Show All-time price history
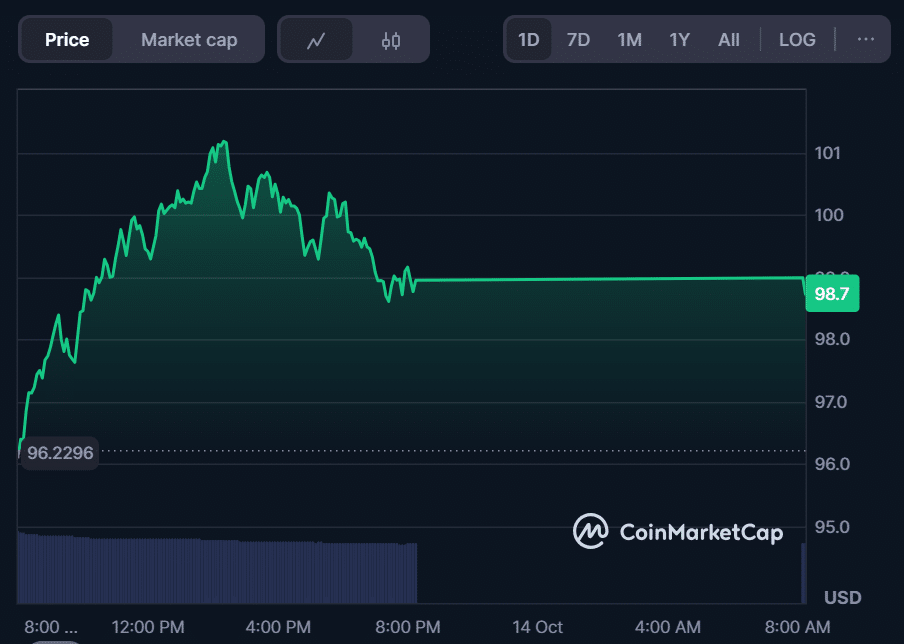Image resolution: width=904 pixels, height=644 pixels. 729,40
